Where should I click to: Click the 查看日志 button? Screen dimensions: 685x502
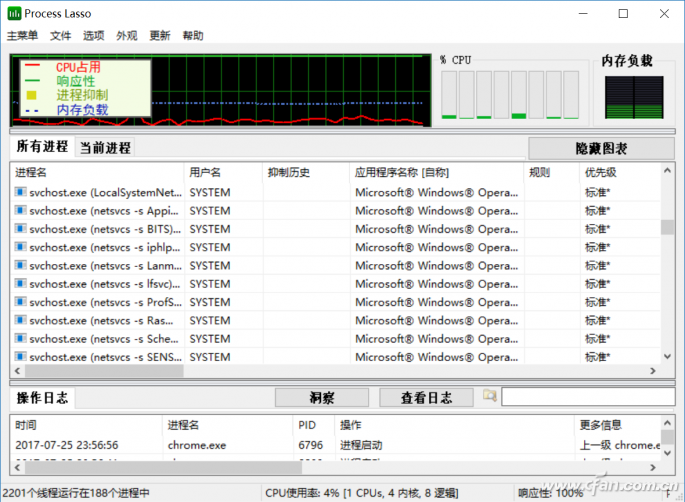(426, 398)
